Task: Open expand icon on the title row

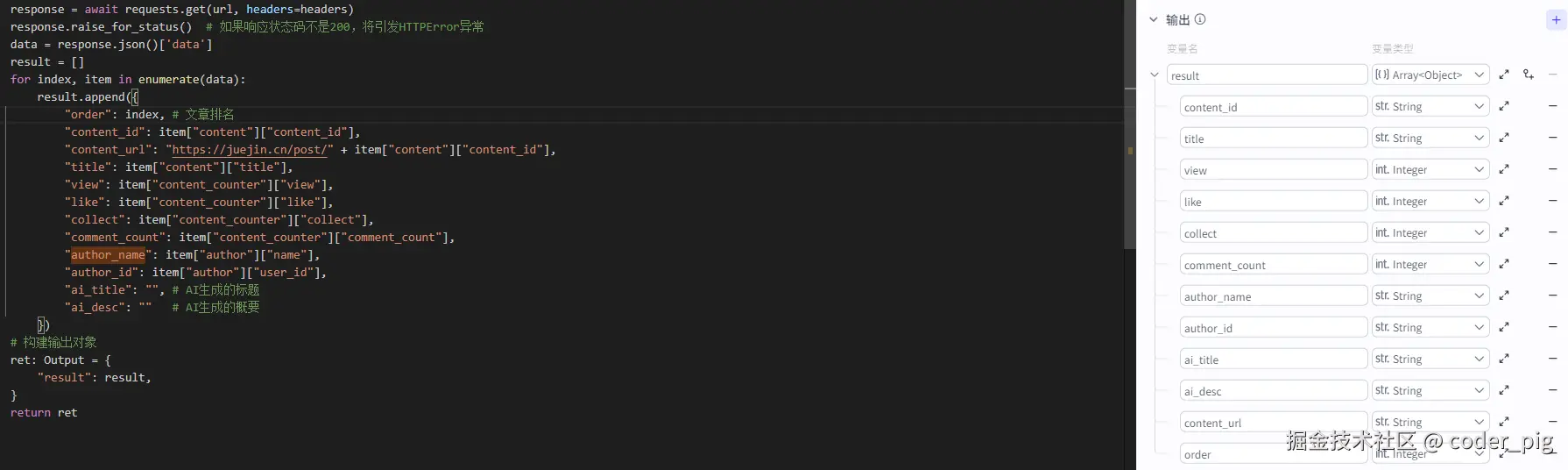Action: point(1504,138)
